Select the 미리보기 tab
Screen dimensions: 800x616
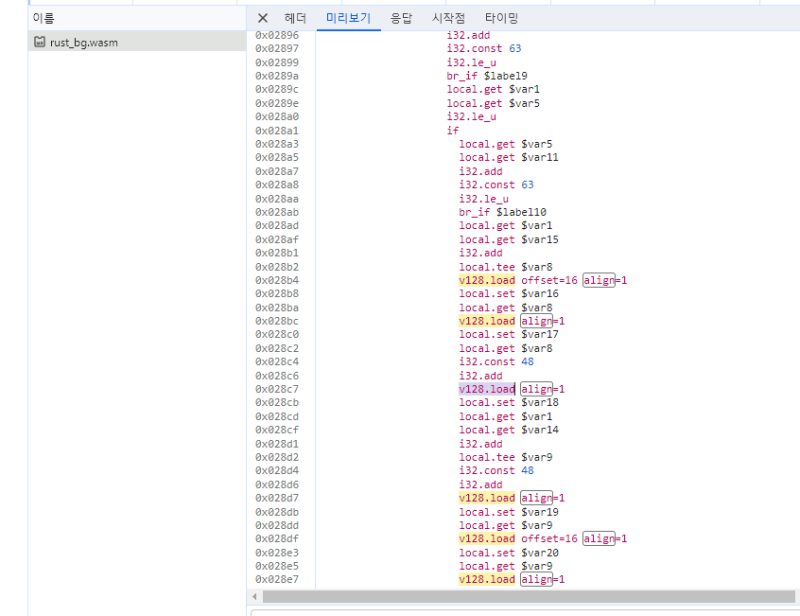tap(348, 18)
